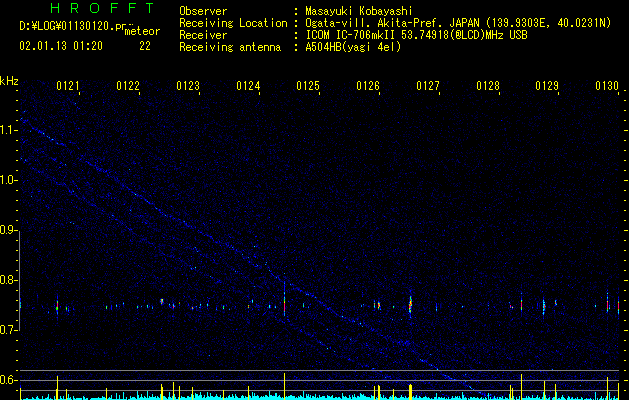Image resolution: width=629 pixels, height=400 pixels.
Task: Select the Ogata-vill. Akita-Pref. JAPAN coordinates text
Action: point(458,24)
